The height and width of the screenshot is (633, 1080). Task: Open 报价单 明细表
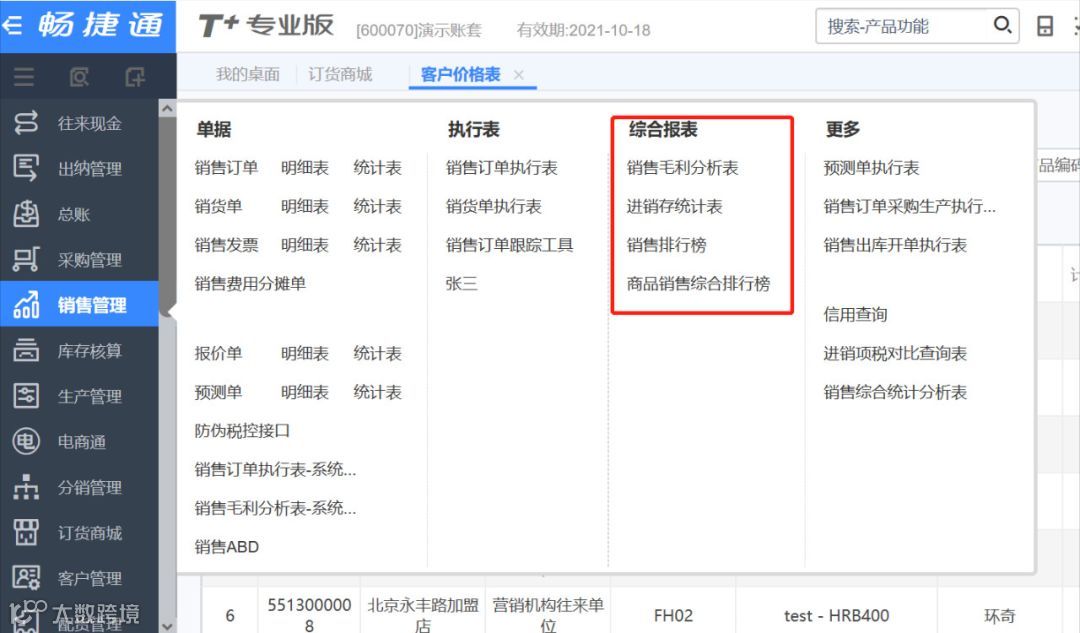pyautogui.click(x=304, y=354)
